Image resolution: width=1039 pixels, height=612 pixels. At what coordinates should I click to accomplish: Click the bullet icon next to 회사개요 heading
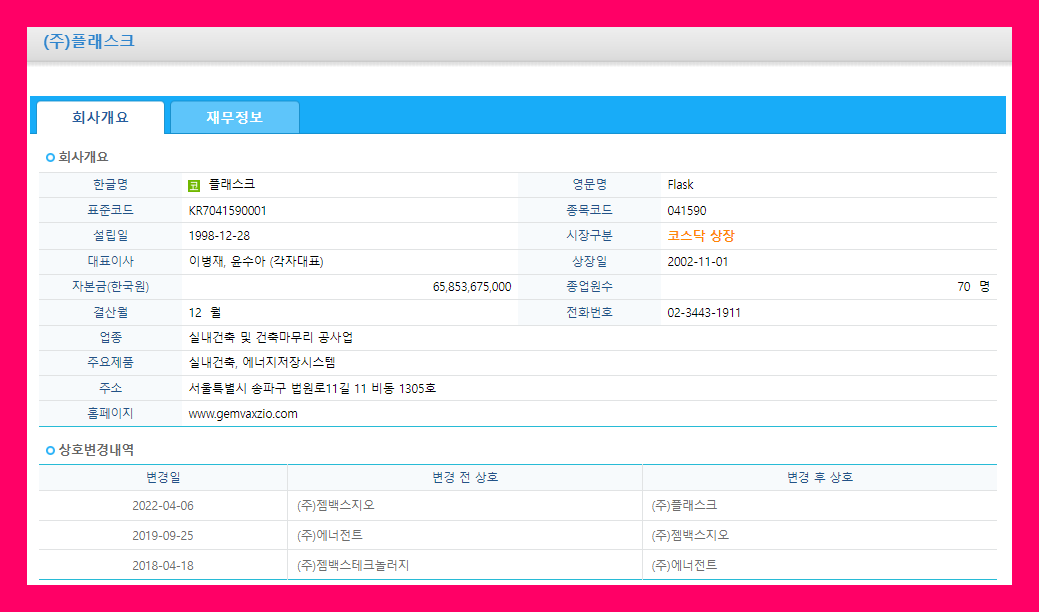[x=50, y=158]
